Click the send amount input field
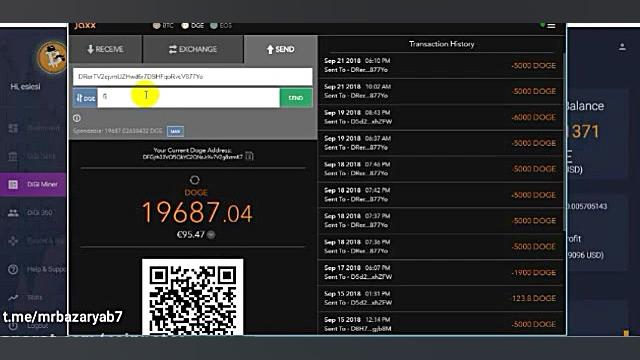Screen dimensions: 640x360 188,98
